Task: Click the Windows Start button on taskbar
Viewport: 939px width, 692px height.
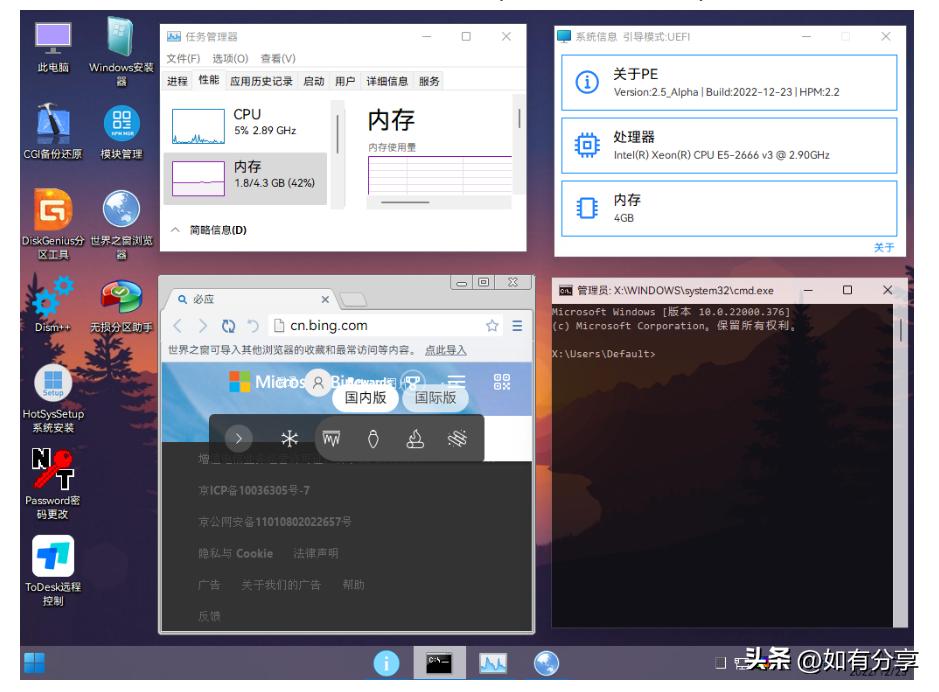Action: (34, 663)
